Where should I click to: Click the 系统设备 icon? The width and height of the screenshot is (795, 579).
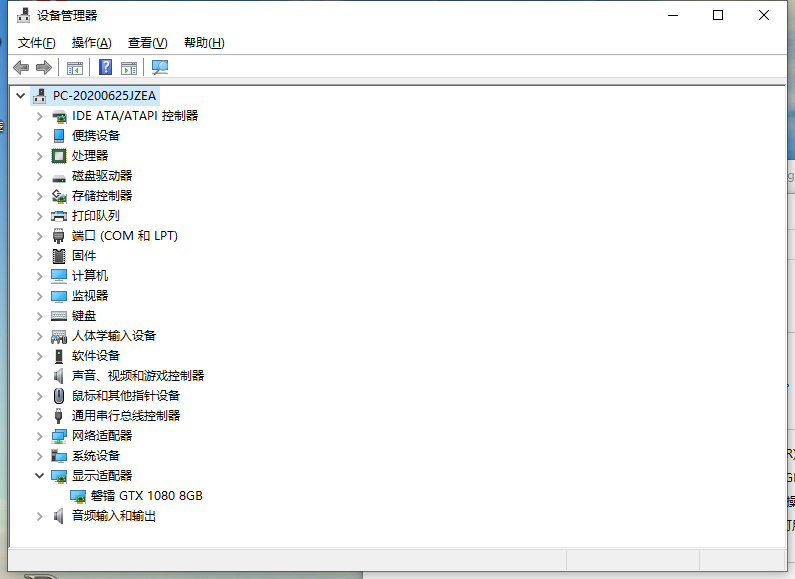59,456
